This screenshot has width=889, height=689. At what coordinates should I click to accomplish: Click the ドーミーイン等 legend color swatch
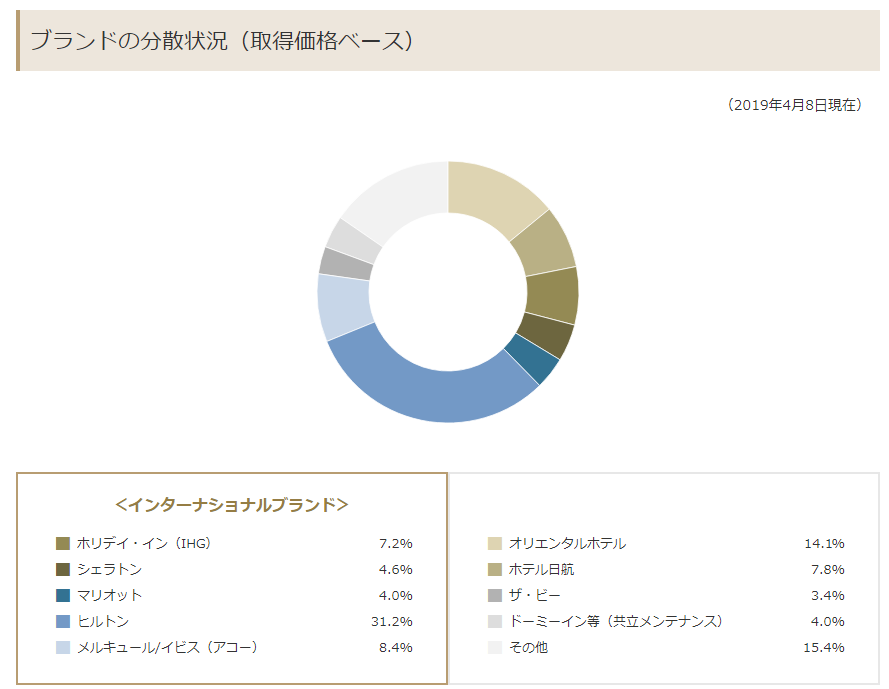495,622
